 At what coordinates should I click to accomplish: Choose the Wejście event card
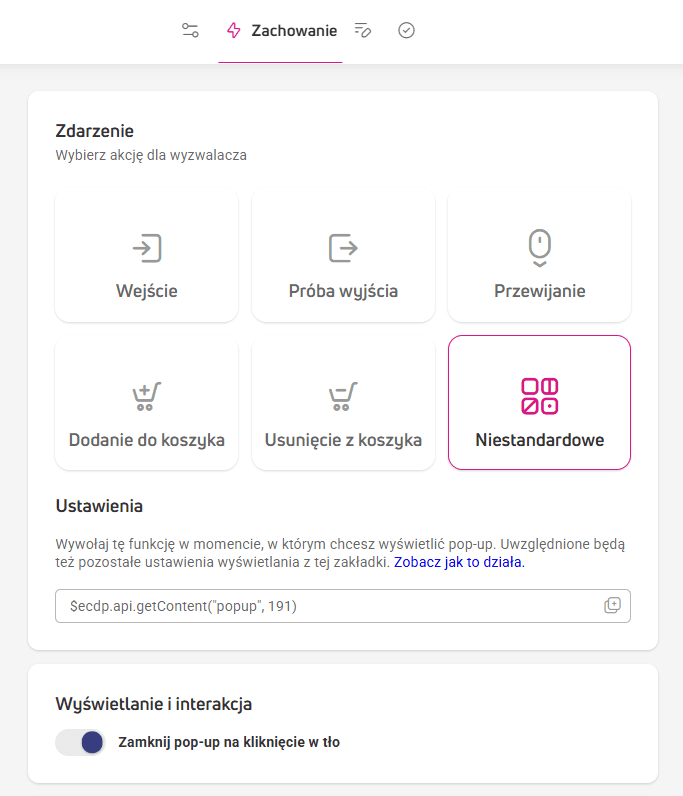(147, 255)
